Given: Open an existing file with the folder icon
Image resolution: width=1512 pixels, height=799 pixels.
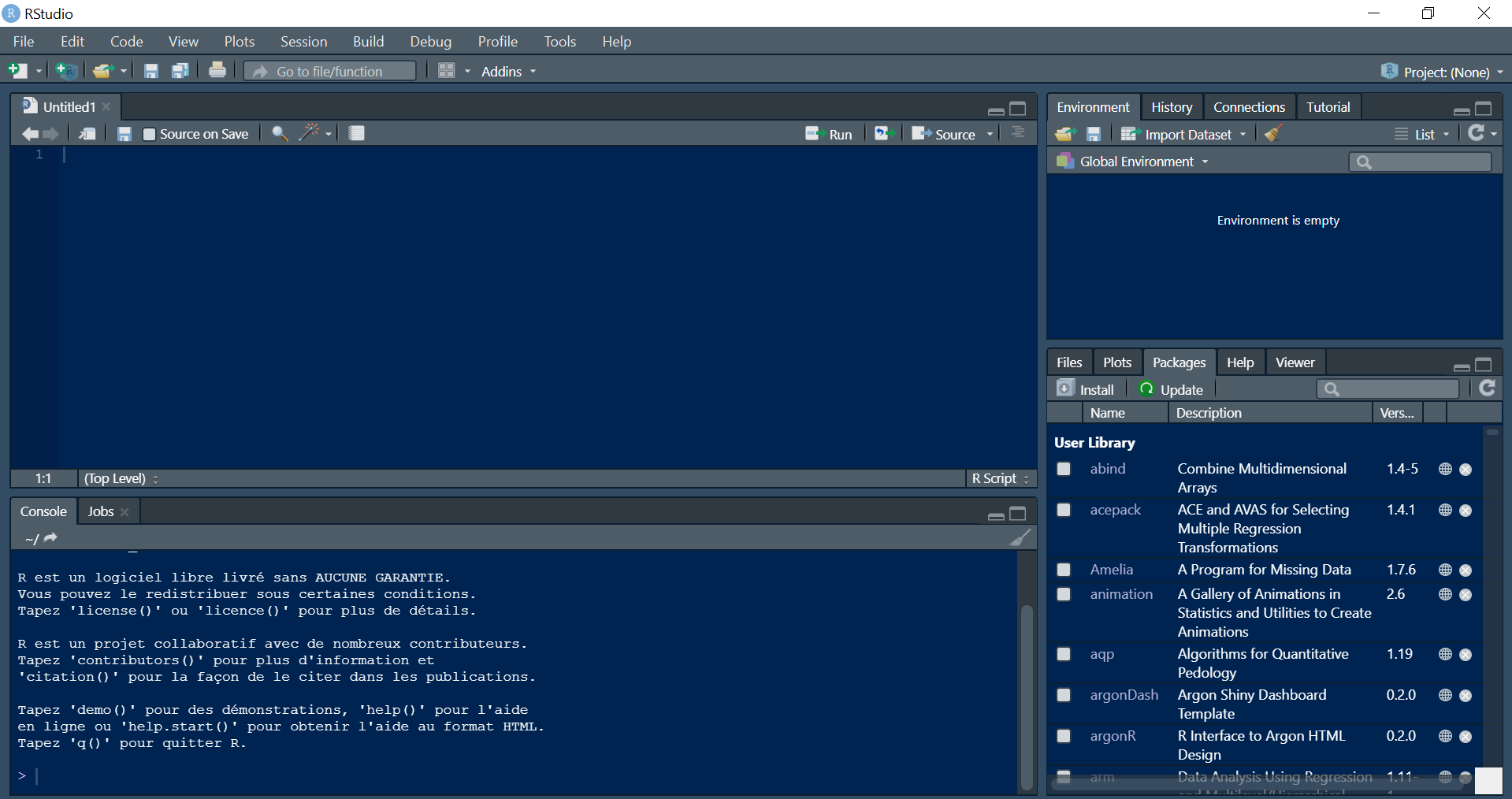Looking at the screenshot, I should coord(103,71).
